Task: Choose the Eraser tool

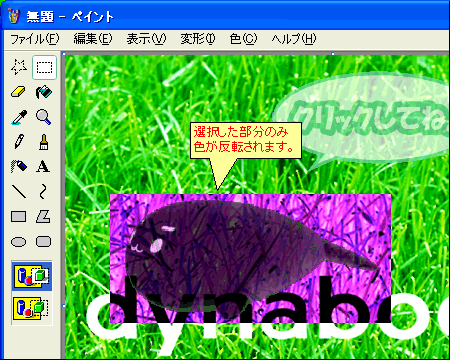Action: [19, 92]
